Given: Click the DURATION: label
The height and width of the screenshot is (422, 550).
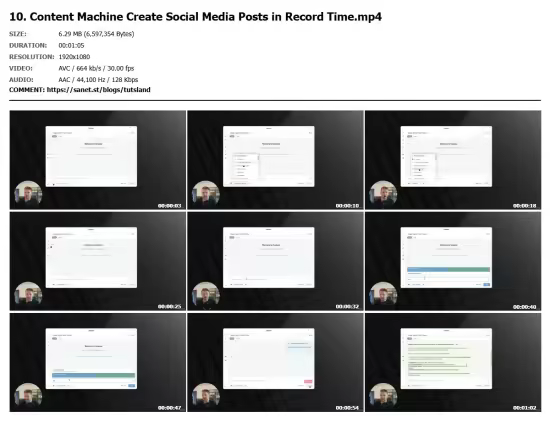Looking at the screenshot, I should tap(28, 45).
